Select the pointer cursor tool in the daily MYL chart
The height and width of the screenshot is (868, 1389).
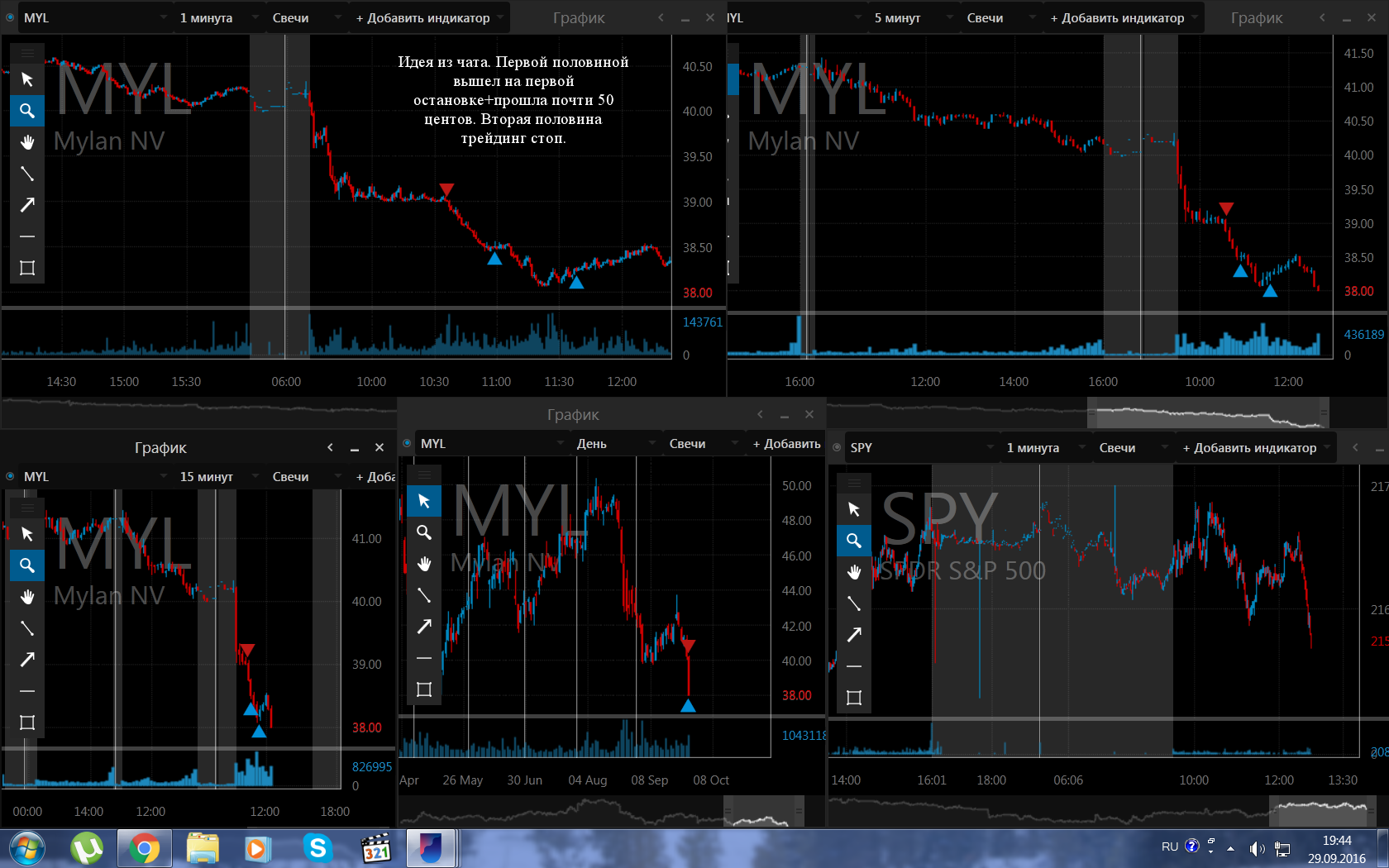[424, 501]
